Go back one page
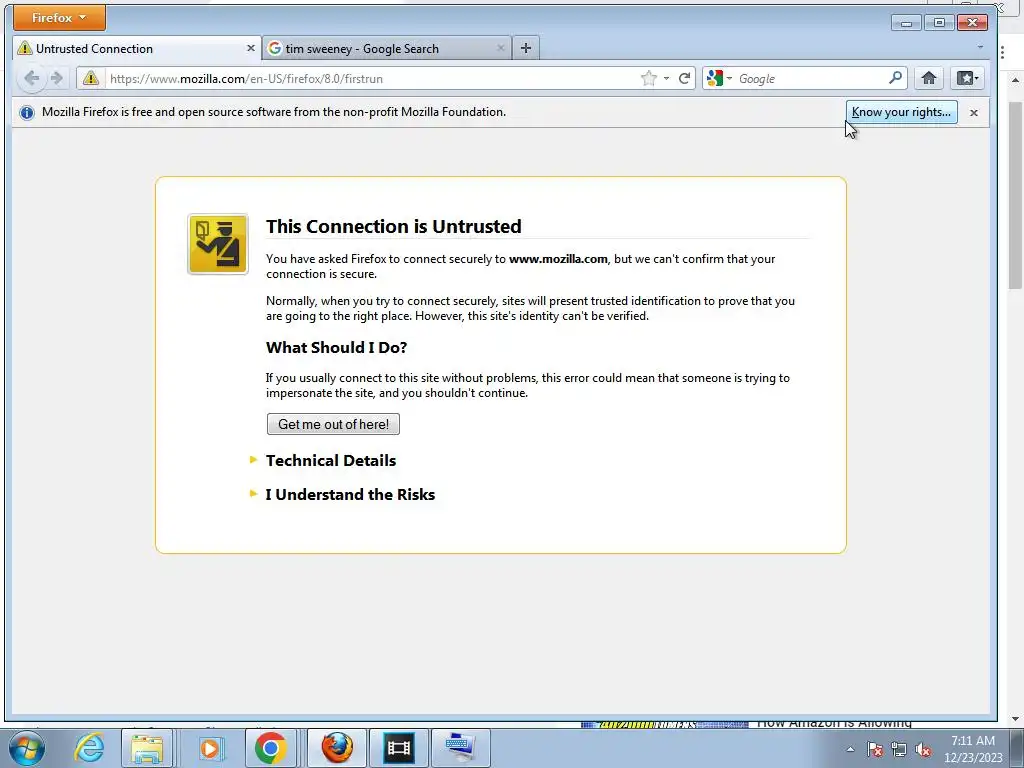The width and height of the screenshot is (1024, 768). pos(31,78)
